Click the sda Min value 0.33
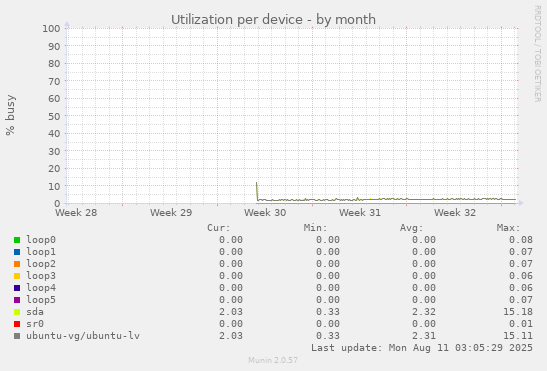 (328, 312)
